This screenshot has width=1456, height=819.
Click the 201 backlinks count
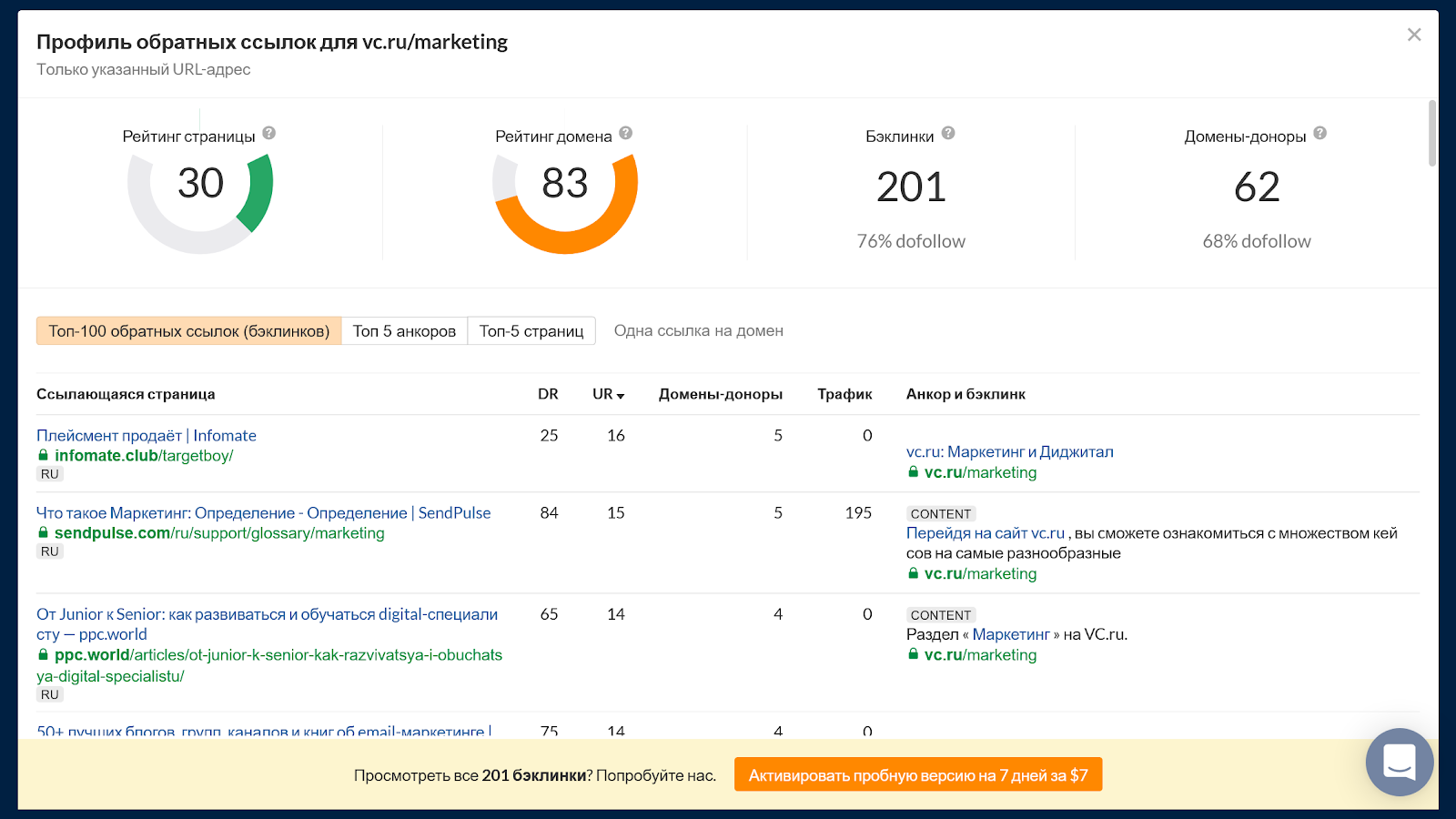pos(911,187)
